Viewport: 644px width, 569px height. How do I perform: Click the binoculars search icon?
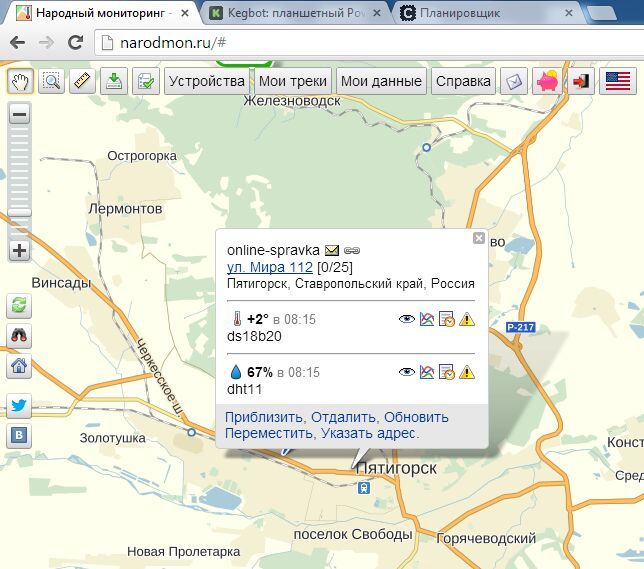[19, 336]
